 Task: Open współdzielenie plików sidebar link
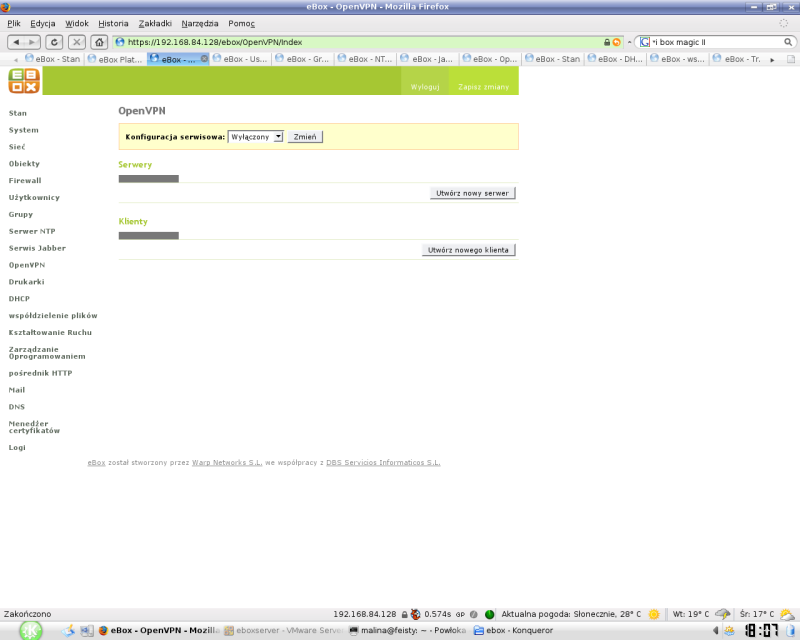pos(53,315)
